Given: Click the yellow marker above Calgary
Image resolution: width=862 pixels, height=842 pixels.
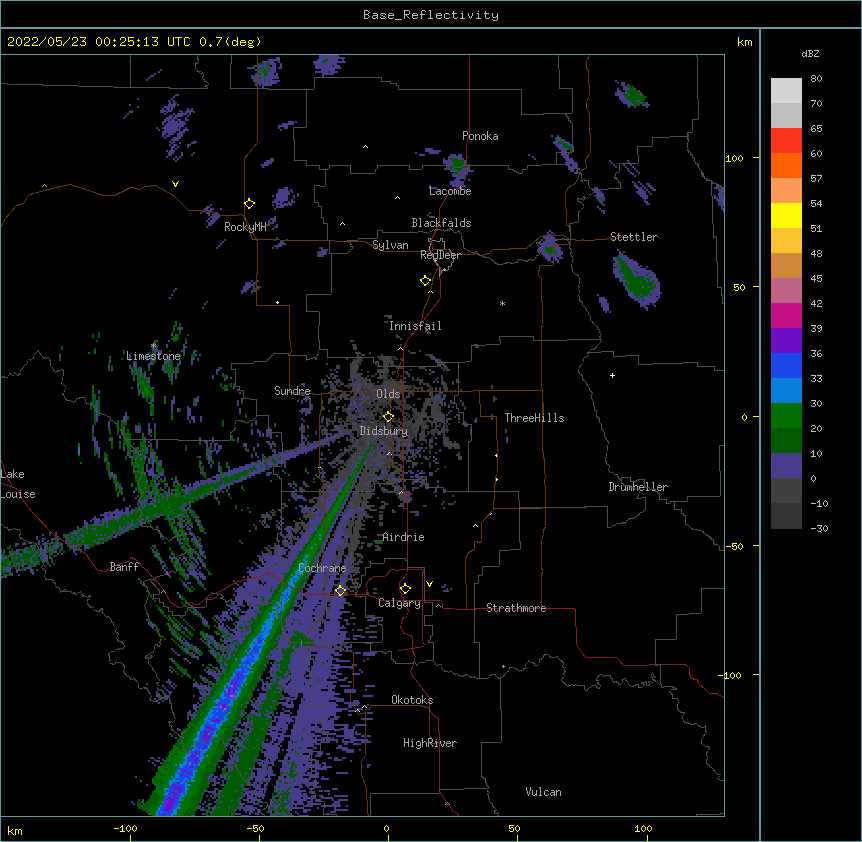Looking at the screenshot, I should point(405,589).
